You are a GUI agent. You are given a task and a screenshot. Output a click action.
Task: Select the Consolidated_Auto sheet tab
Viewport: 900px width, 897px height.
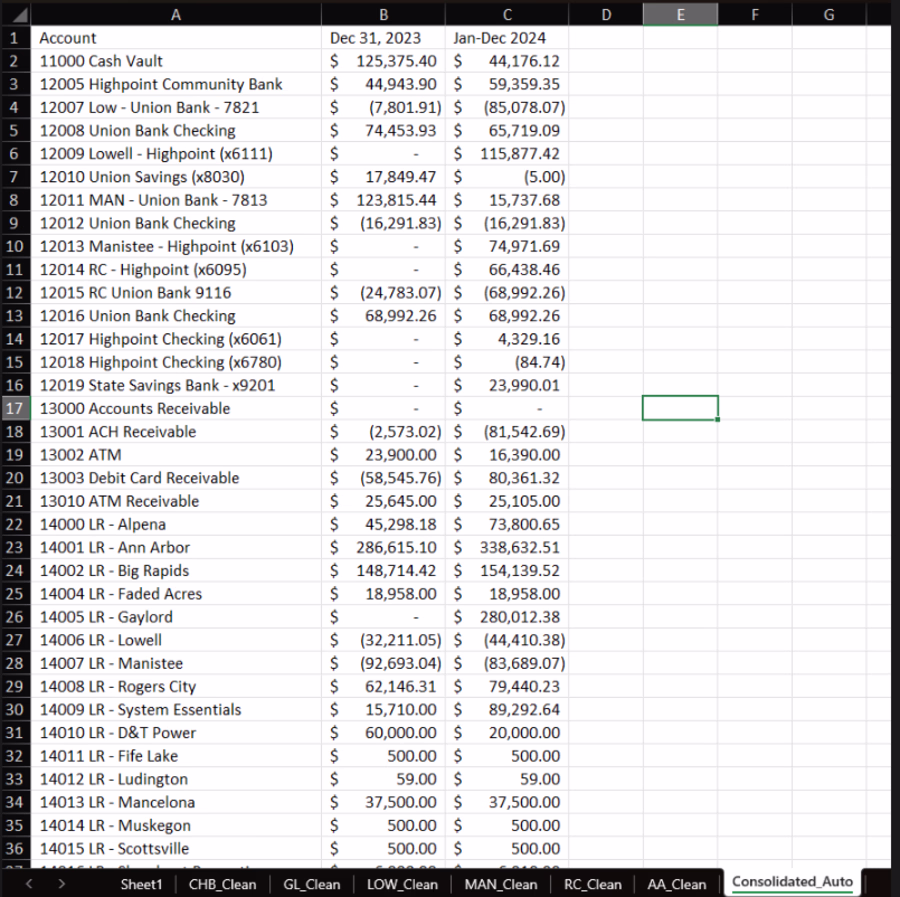[x=792, y=882]
